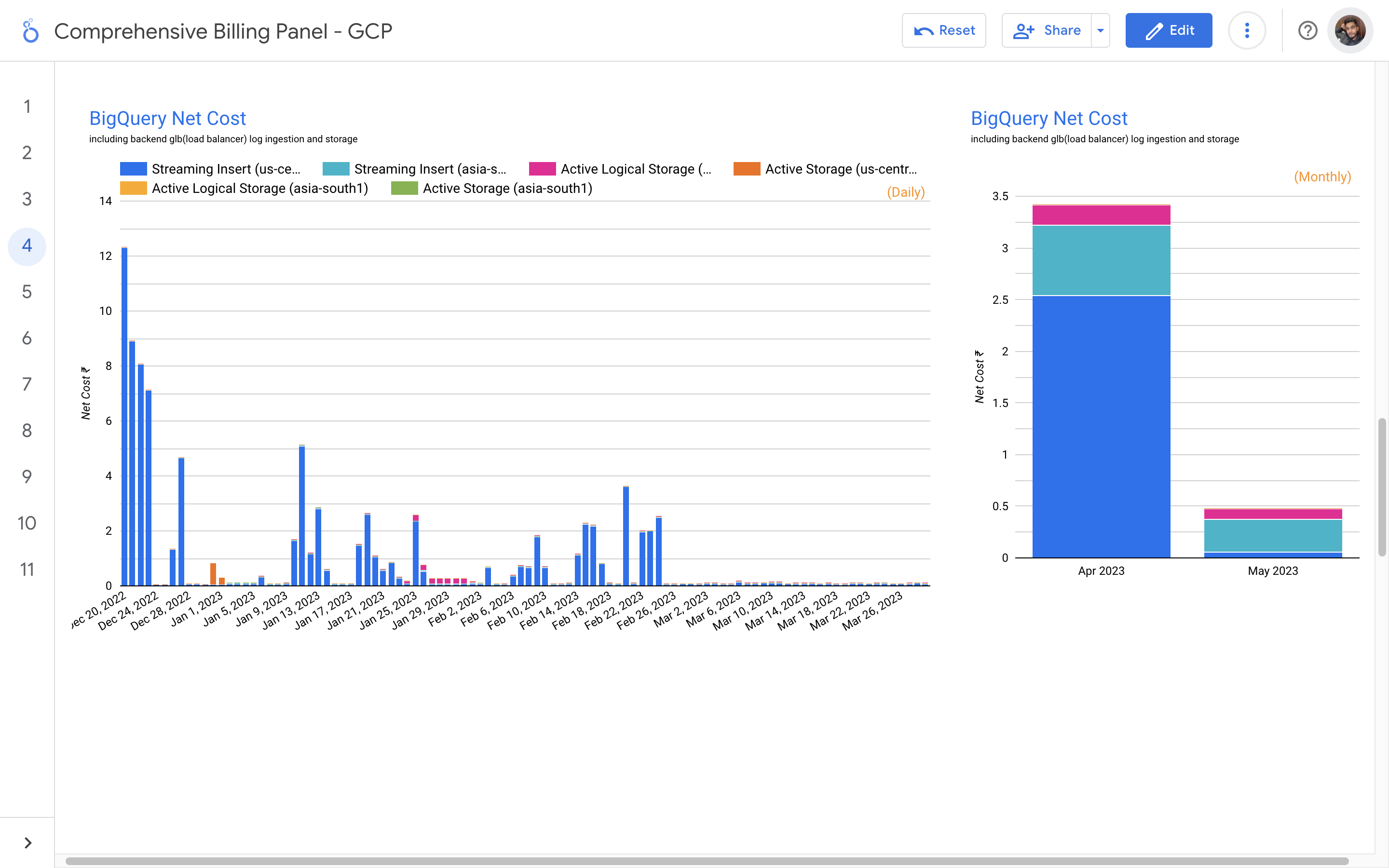Screen dimensions: 1389x868
Task: Click the Reset button
Action: tap(943, 30)
